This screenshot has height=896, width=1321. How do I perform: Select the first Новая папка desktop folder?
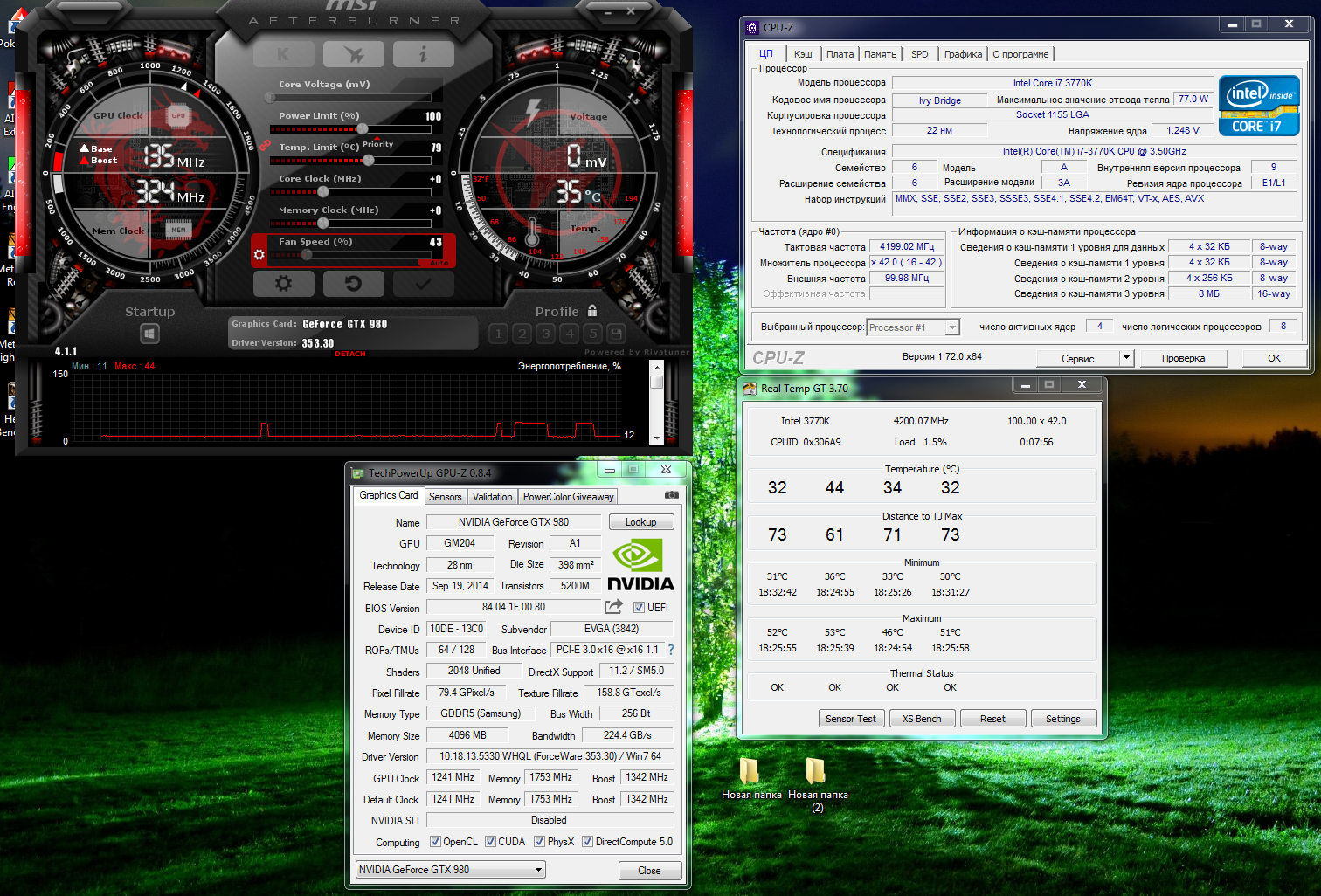point(751,778)
